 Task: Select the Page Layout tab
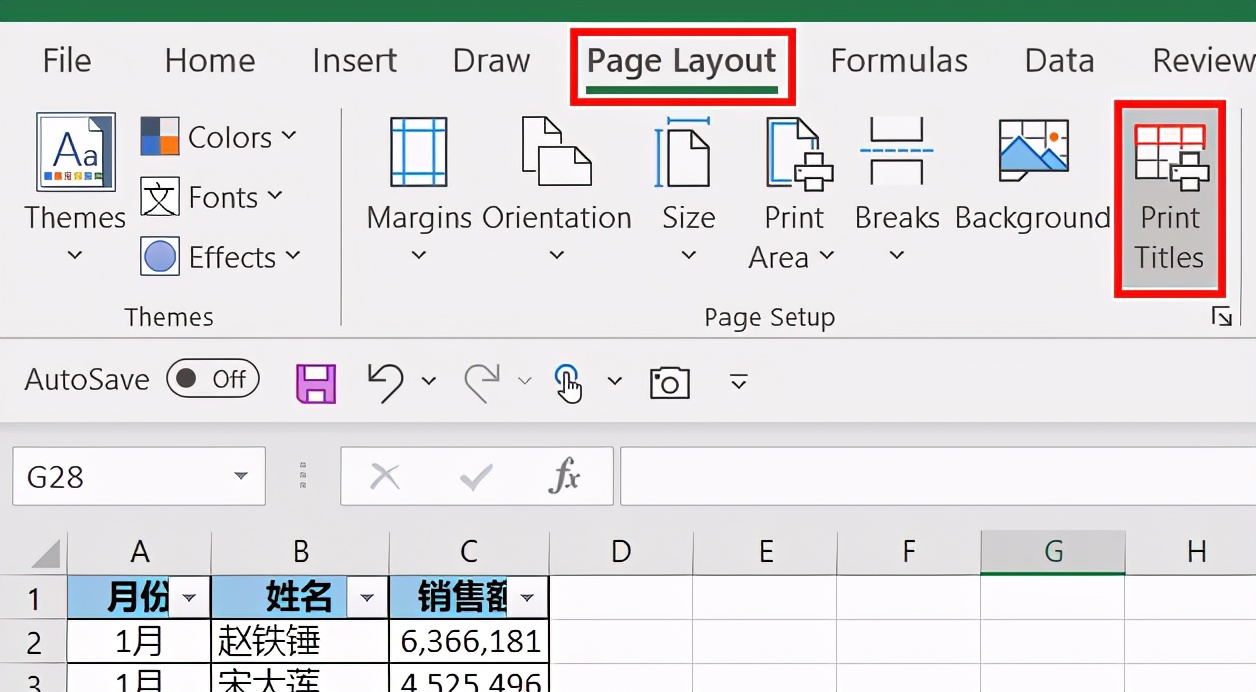(682, 64)
